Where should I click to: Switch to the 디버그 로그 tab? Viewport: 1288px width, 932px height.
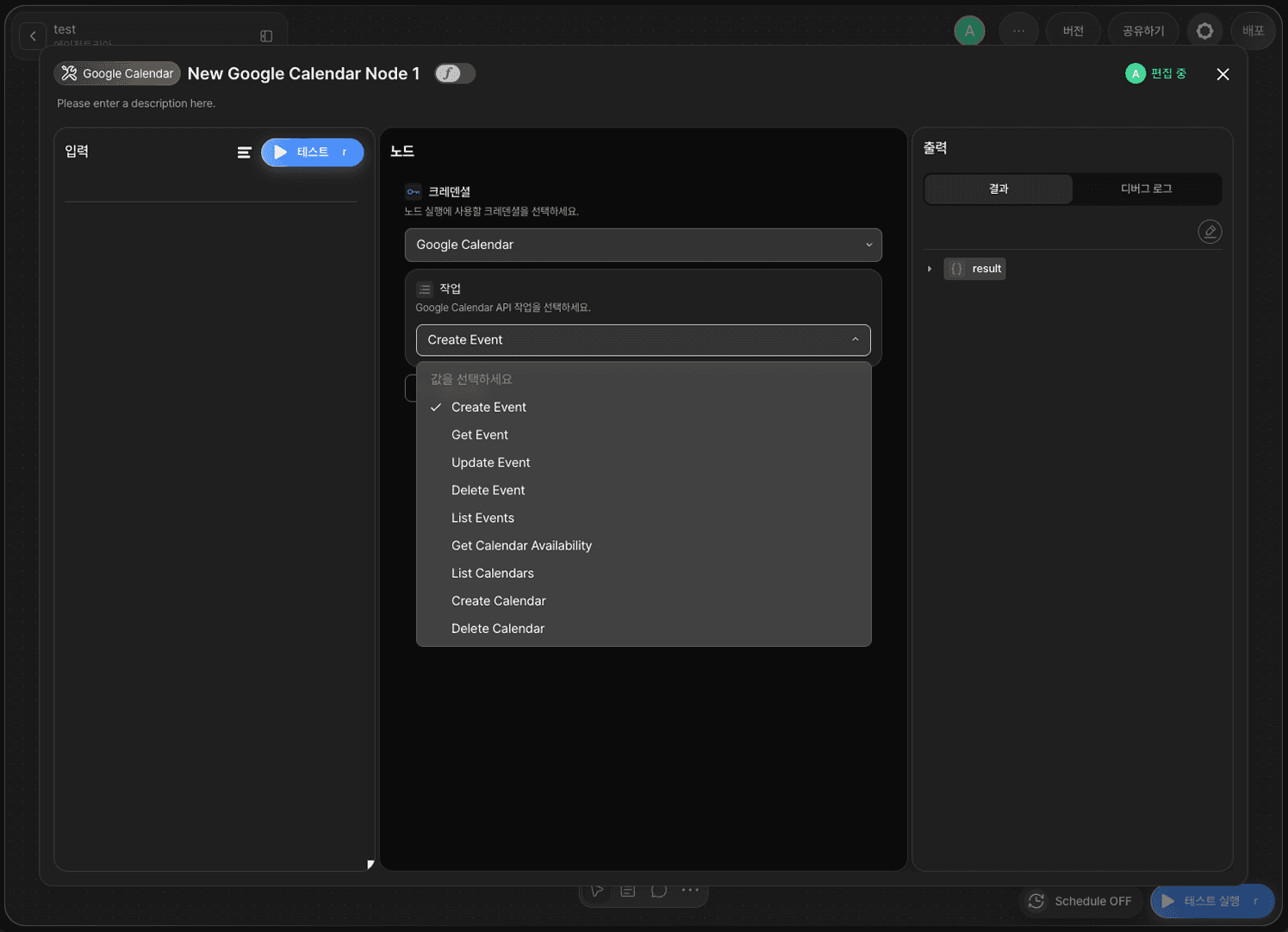pyautogui.click(x=1147, y=189)
